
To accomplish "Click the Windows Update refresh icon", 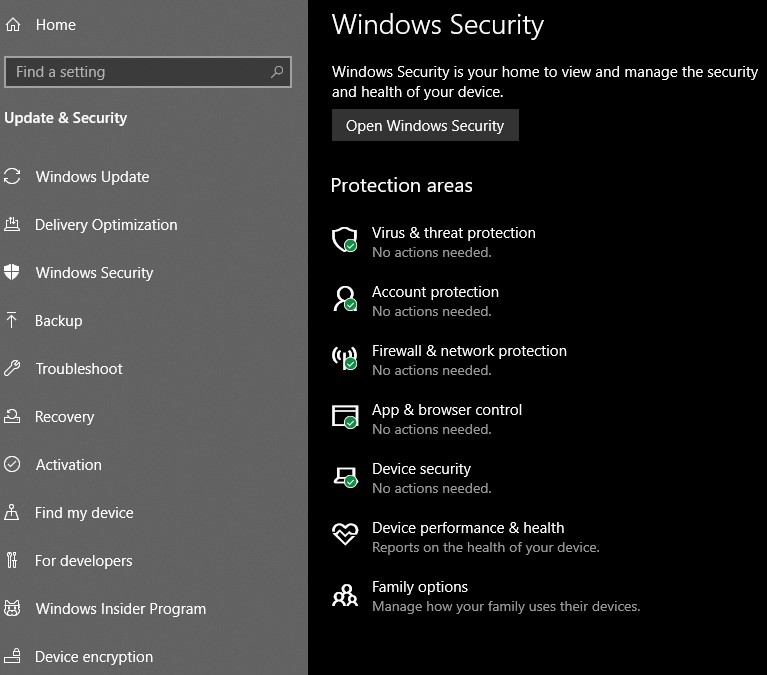I will pyautogui.click(x=12, y=177).
